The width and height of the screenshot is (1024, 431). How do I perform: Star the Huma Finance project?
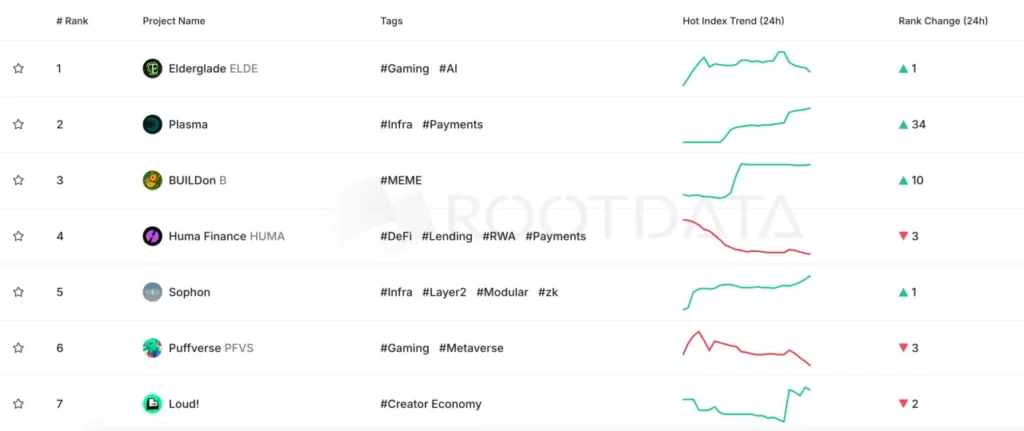[x=18, y=236]
